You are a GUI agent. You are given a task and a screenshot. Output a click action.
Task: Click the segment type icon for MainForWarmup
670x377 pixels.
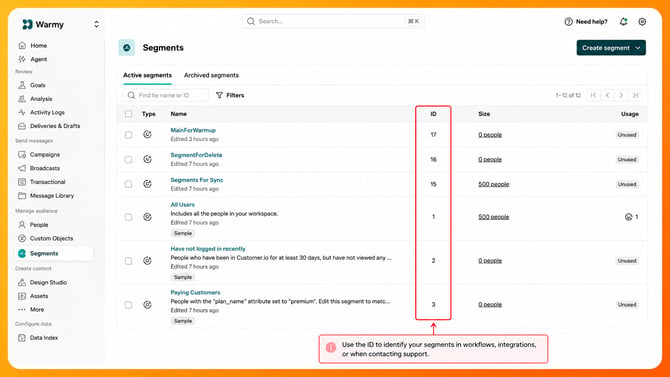pos(147,134)
